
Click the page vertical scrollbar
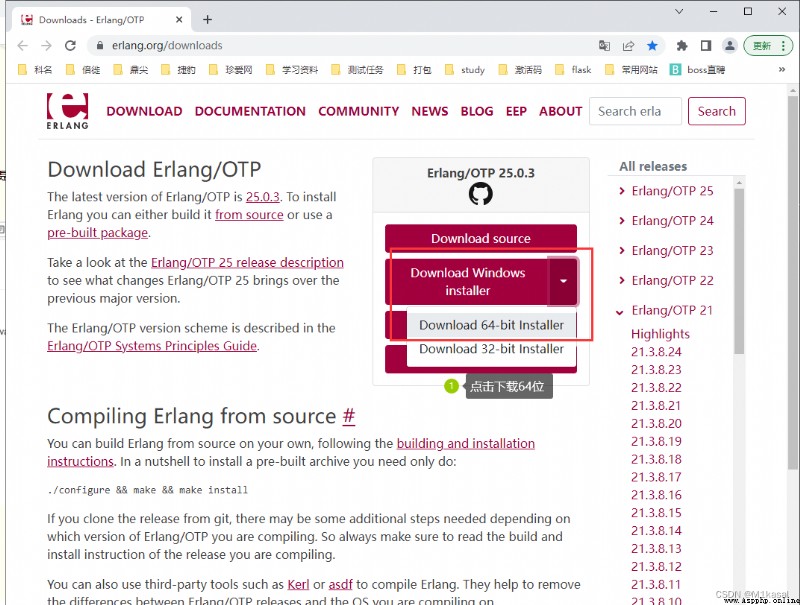click(x=792, y=283)
